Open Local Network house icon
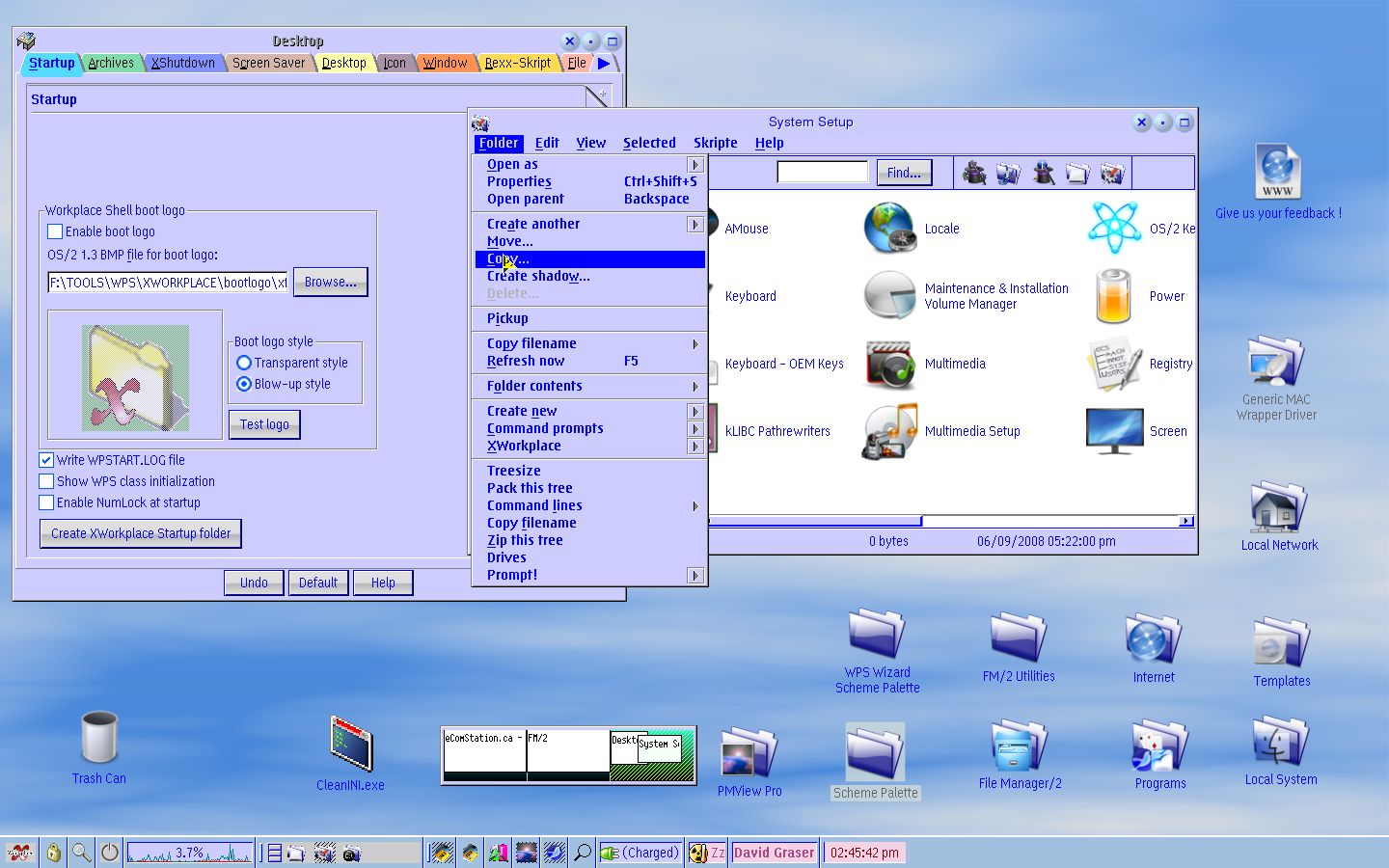 [1279, 507]
